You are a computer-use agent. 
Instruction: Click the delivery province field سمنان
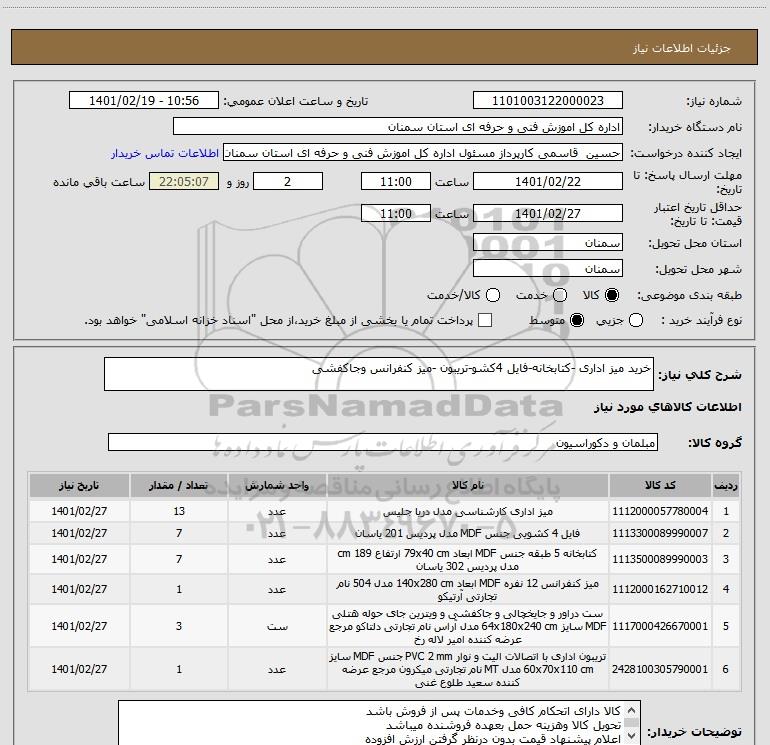point(548,243)
